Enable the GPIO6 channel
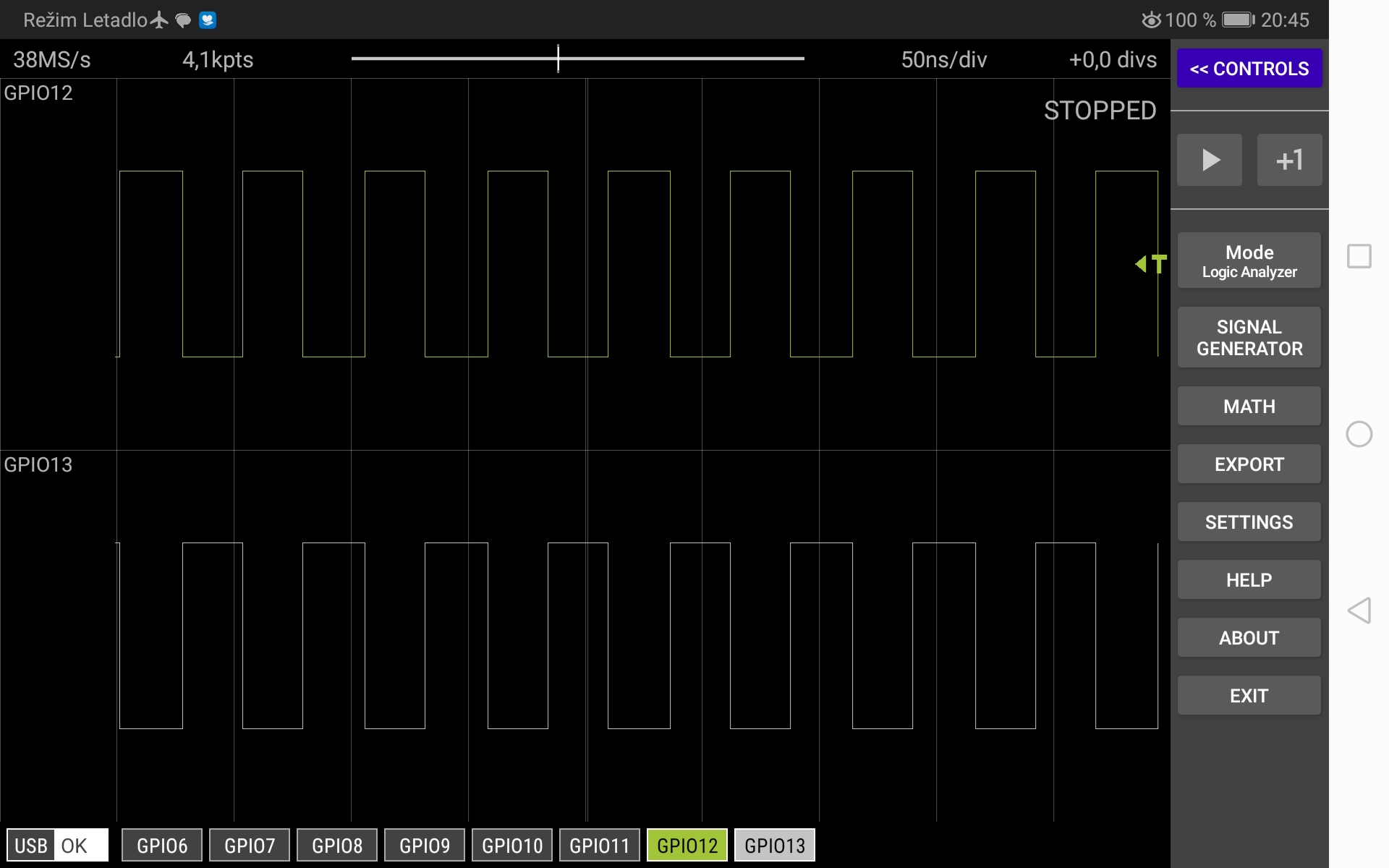Viewport: 1389px width, 868px height. [x=161, y=845]
